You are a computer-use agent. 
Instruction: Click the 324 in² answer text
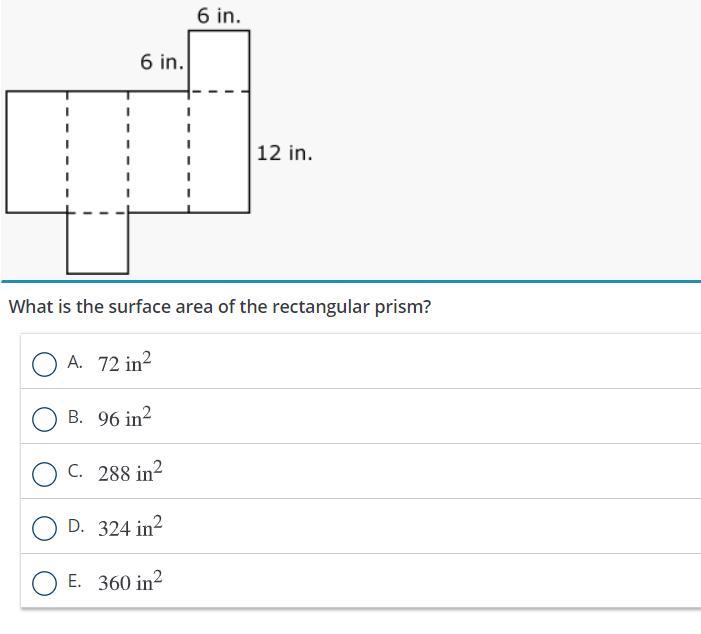point(130,527)
